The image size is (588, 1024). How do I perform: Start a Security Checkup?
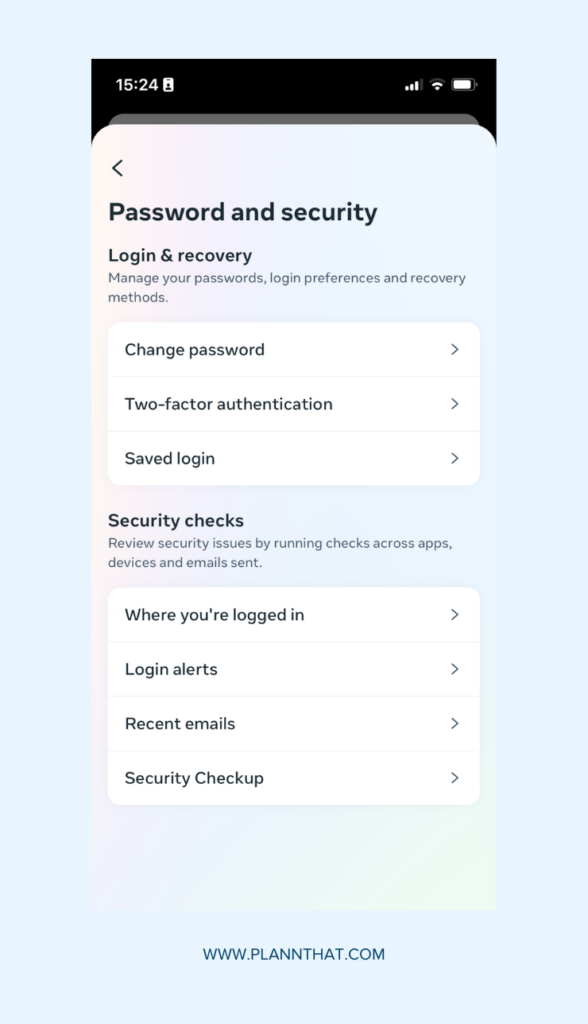point(193,777)
